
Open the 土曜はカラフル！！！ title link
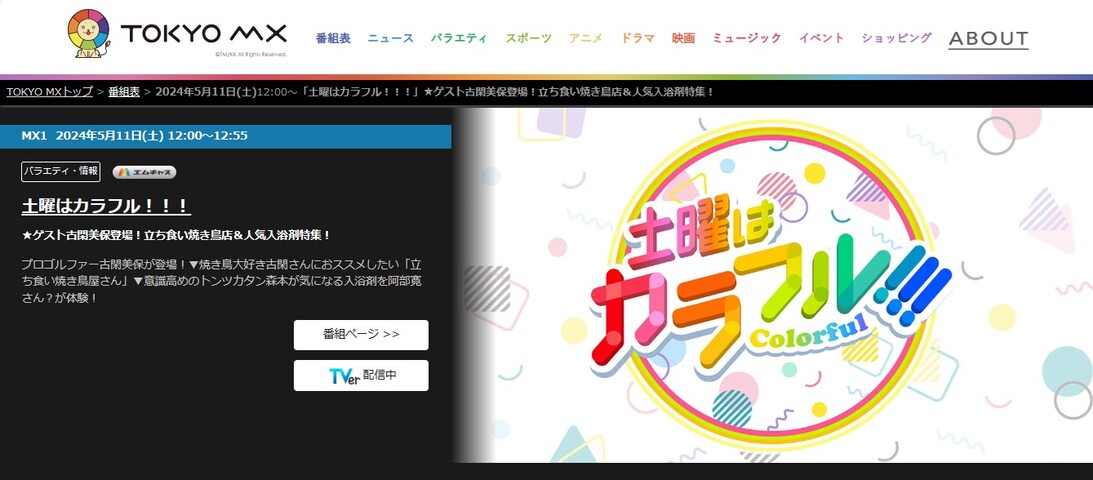pyautogui.click(x=106, y=206)
